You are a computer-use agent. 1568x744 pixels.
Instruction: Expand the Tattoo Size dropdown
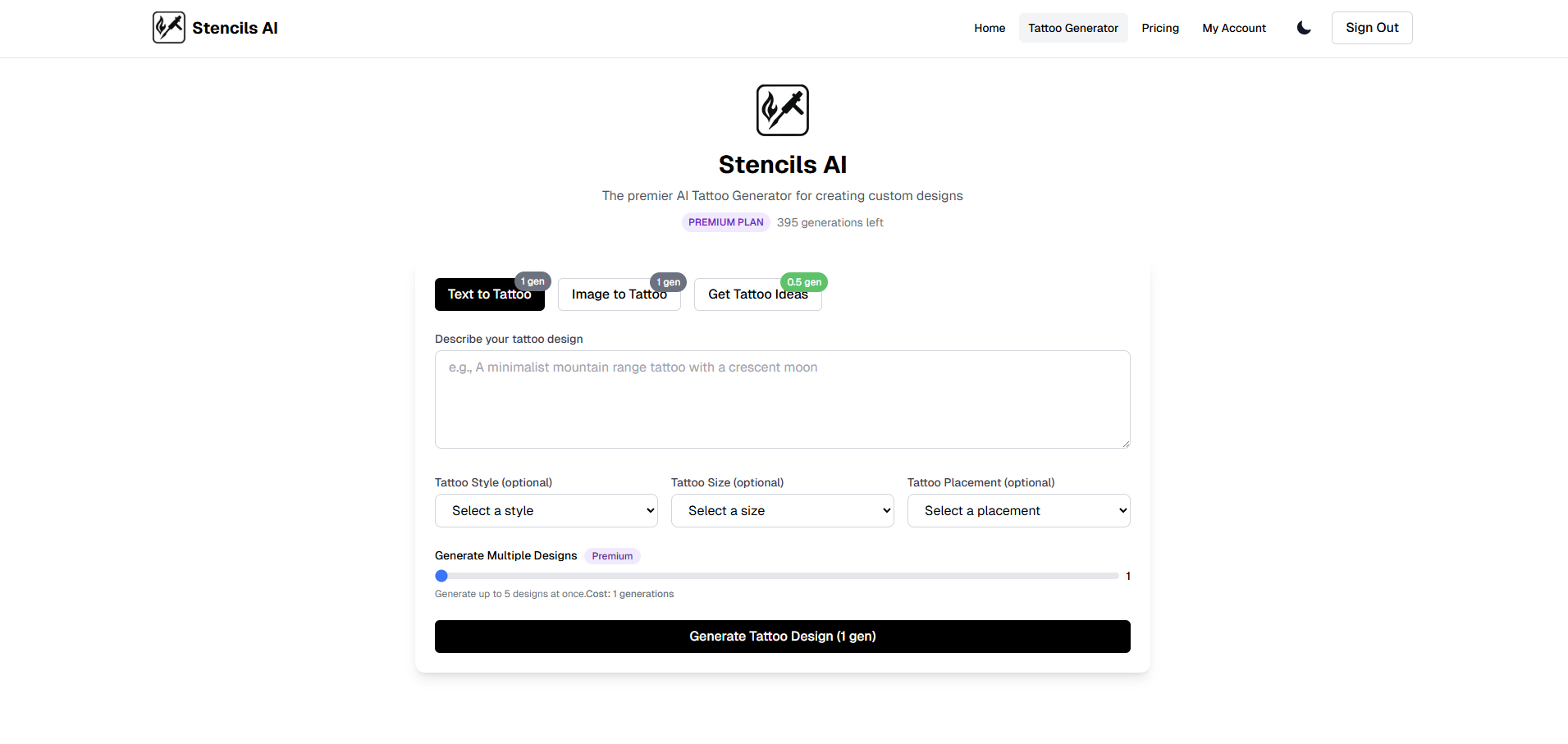pyautogui.click(x=782, y=510)
